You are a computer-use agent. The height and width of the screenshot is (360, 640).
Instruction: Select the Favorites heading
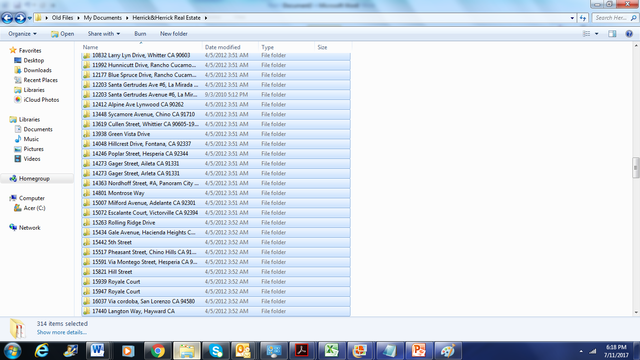[x=30, y=51]
